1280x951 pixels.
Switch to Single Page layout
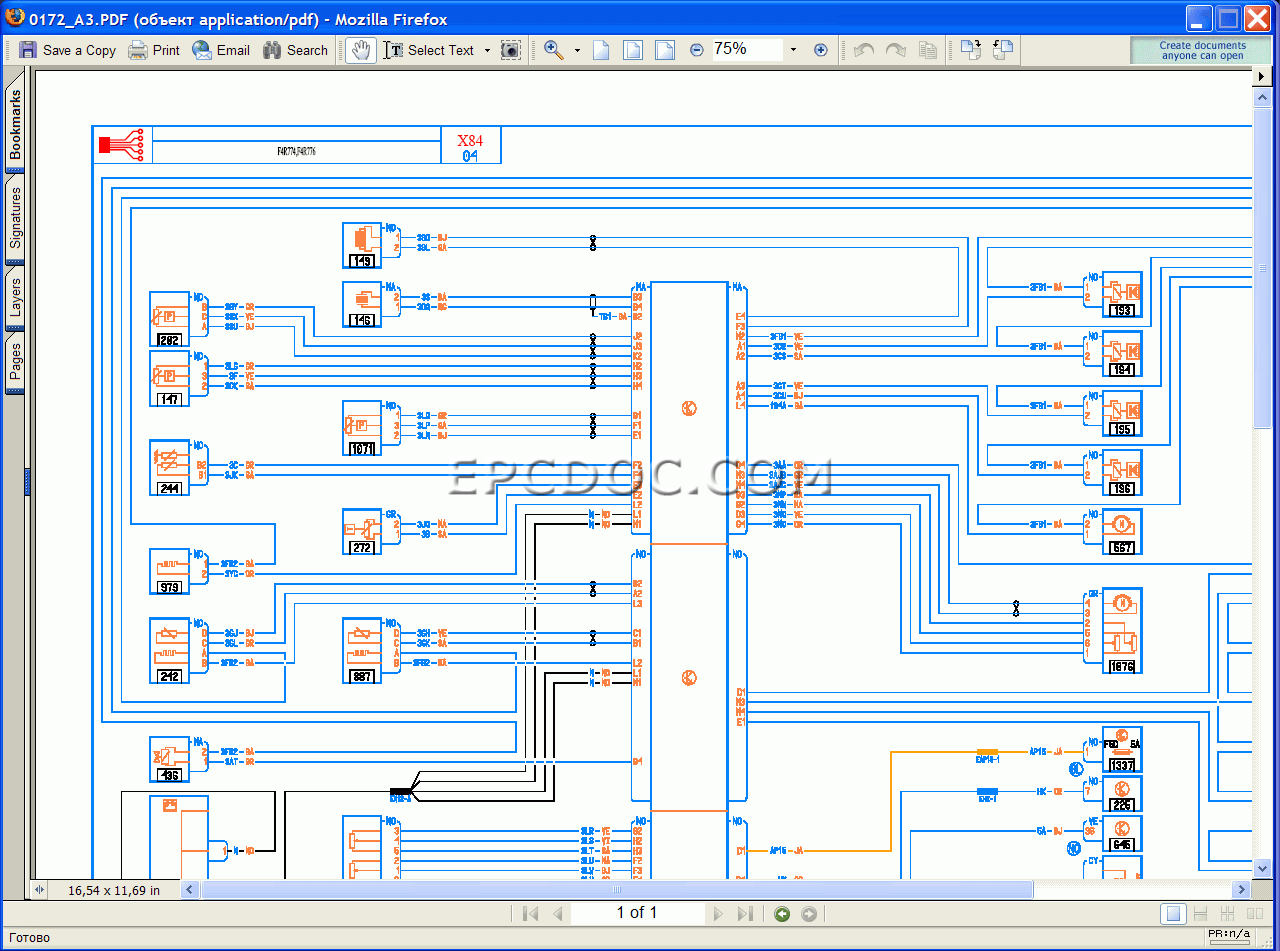pos(1175,913)
